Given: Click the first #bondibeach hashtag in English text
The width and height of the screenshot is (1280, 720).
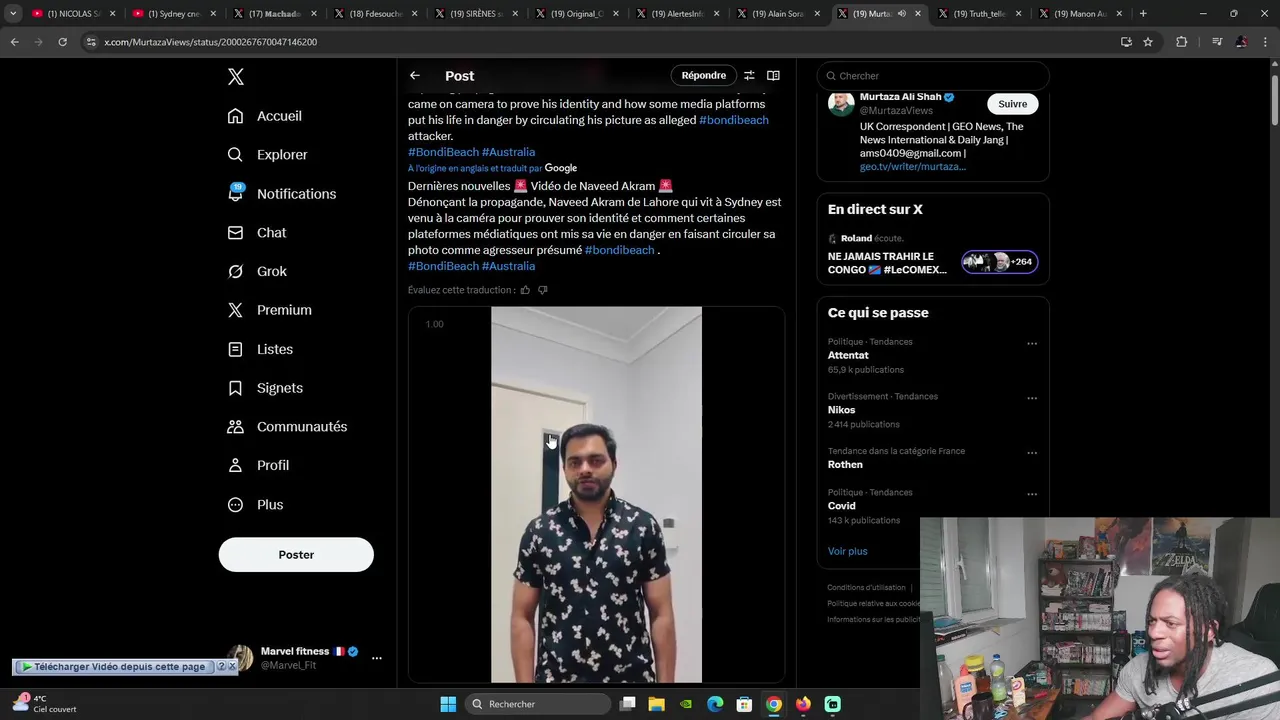Looking at the screenshot, I should pyautogui.click(x=734, y=120).
